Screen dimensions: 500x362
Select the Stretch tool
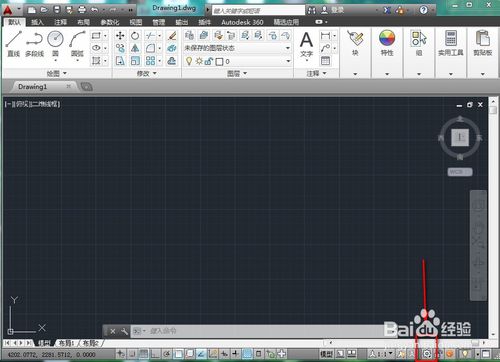[x=120, y=61]
